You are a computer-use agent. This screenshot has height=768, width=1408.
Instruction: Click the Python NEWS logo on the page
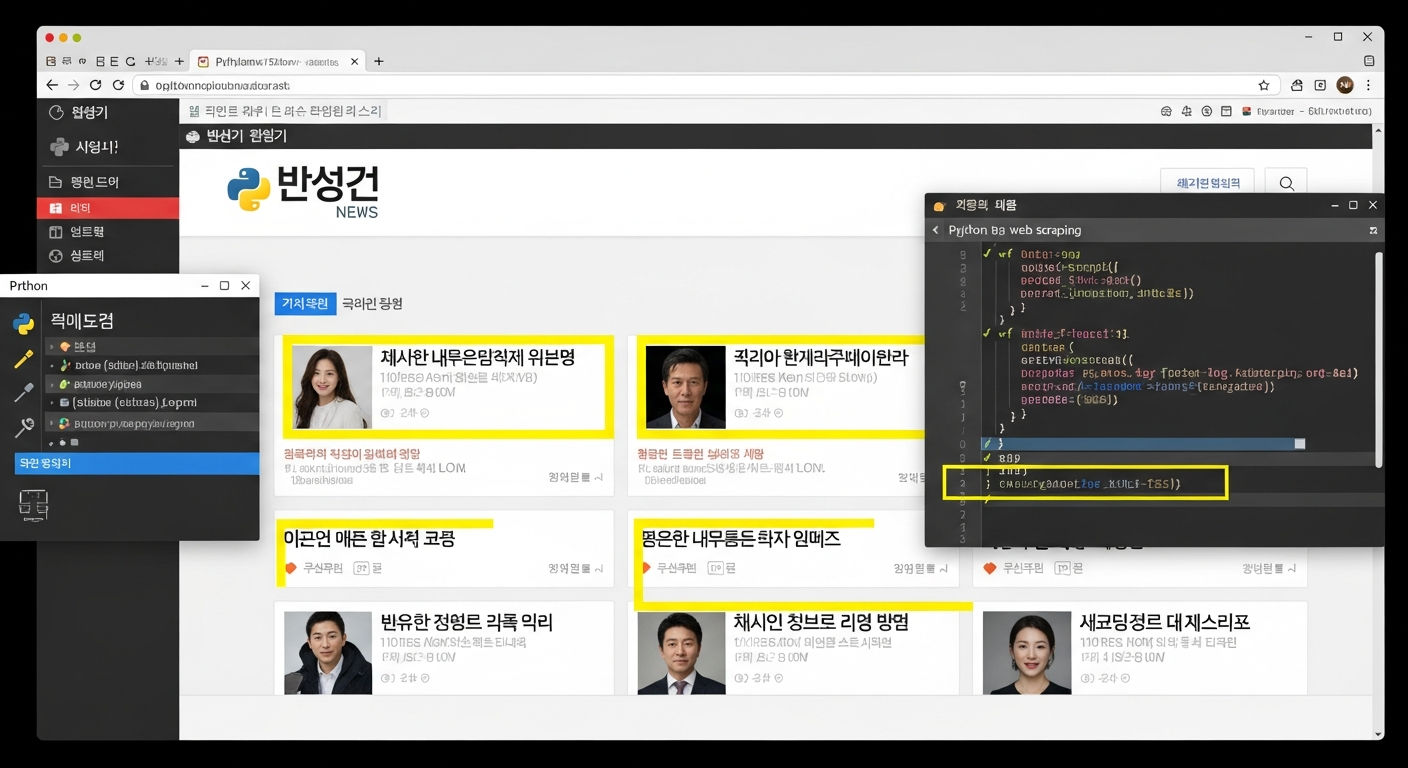point(300,188)
